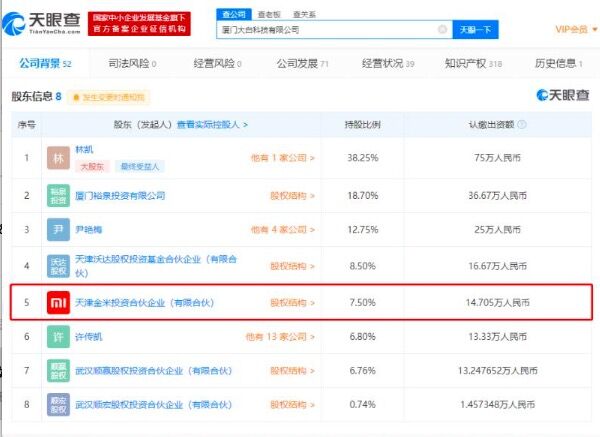View 股权结构 for 天津沃达股权投资基金
600x437 pixels.
click(x=292, y=266)
